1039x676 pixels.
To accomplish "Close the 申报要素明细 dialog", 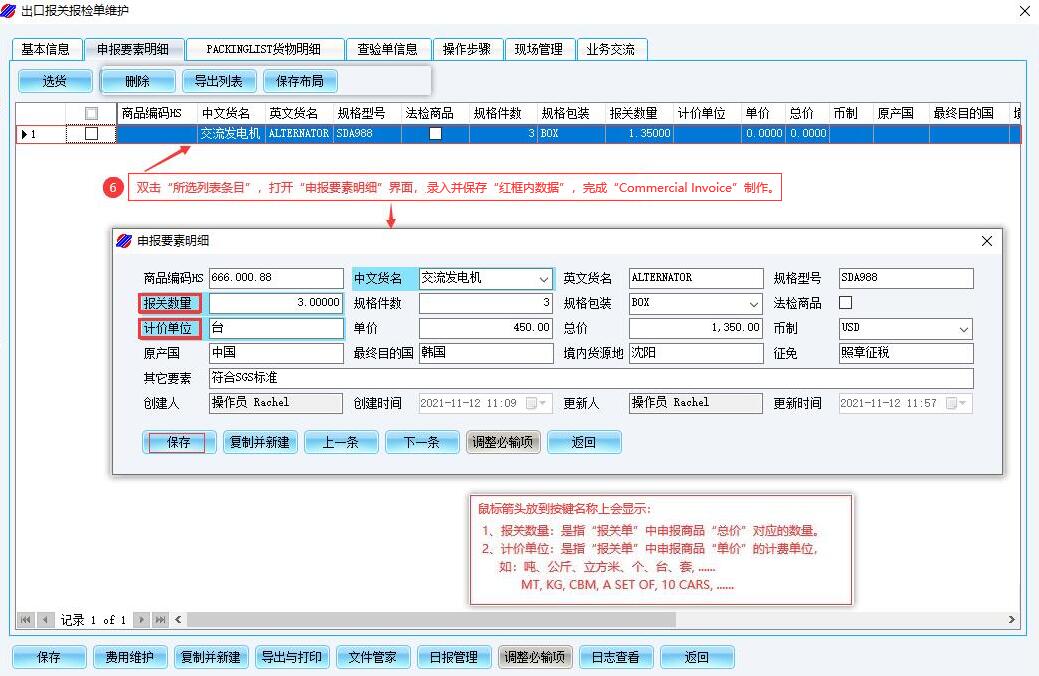I will pyautogui.click(x=987, y=241).
